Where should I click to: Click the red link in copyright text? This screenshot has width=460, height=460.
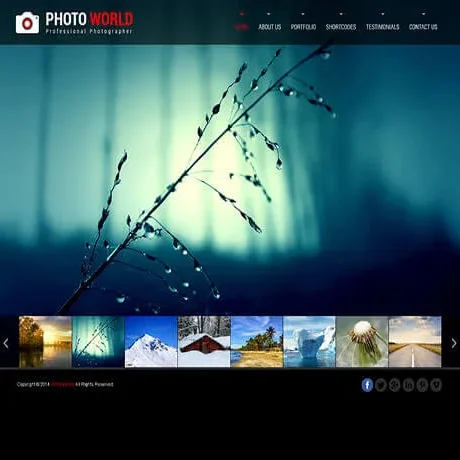click(62, 384)
